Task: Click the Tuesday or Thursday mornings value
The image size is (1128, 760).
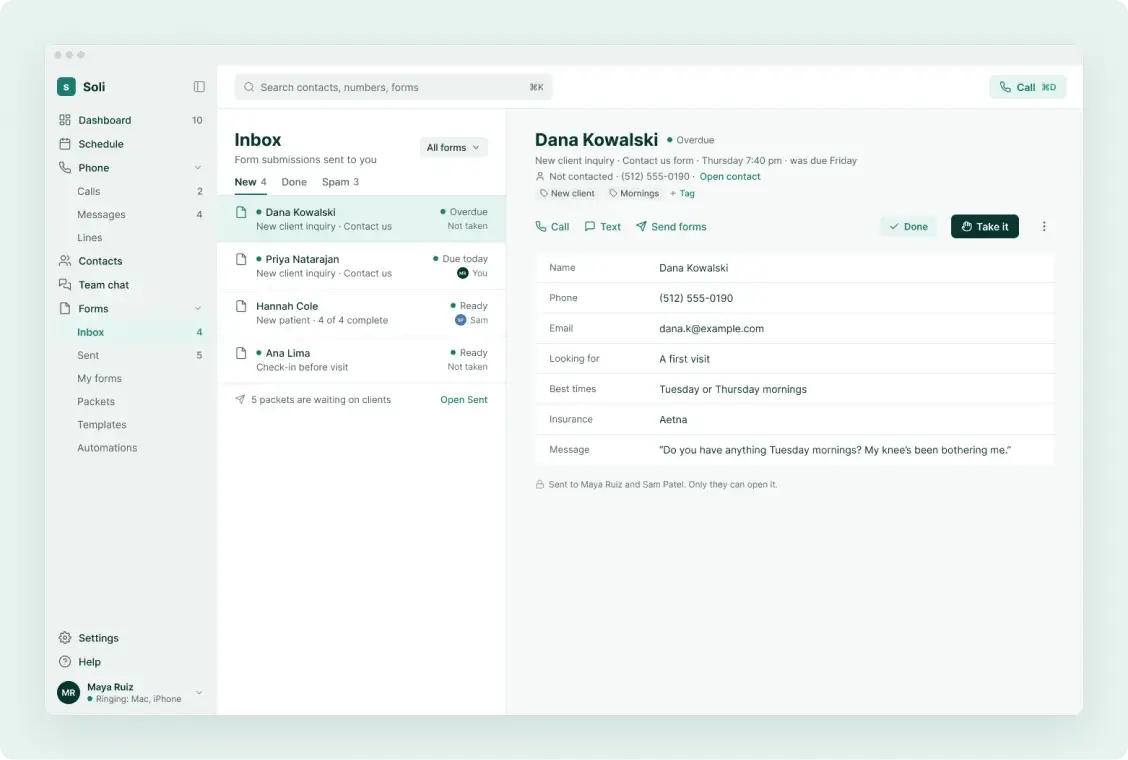Action: 732,389
